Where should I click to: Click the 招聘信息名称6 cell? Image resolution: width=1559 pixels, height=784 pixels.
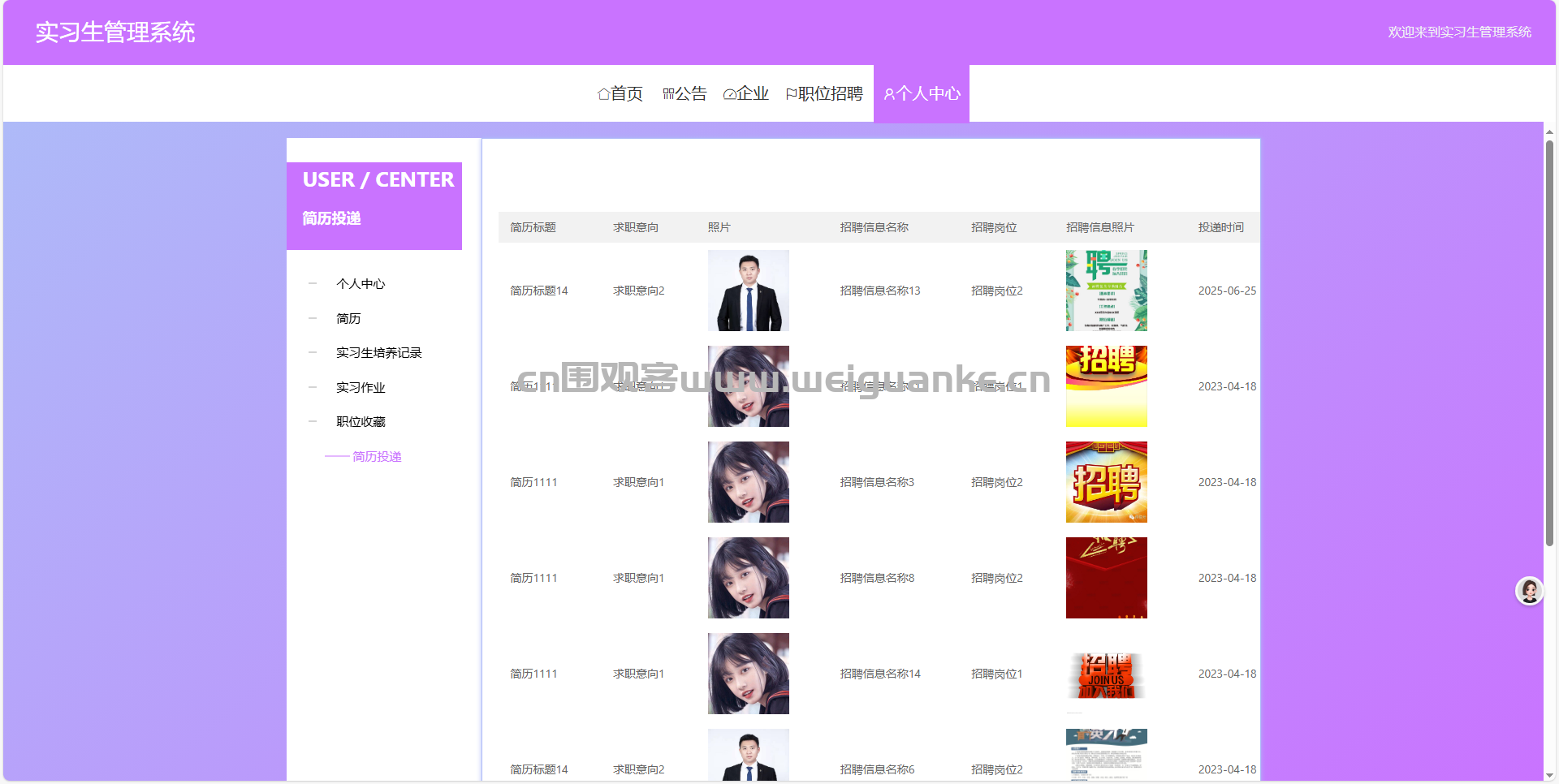877,769
